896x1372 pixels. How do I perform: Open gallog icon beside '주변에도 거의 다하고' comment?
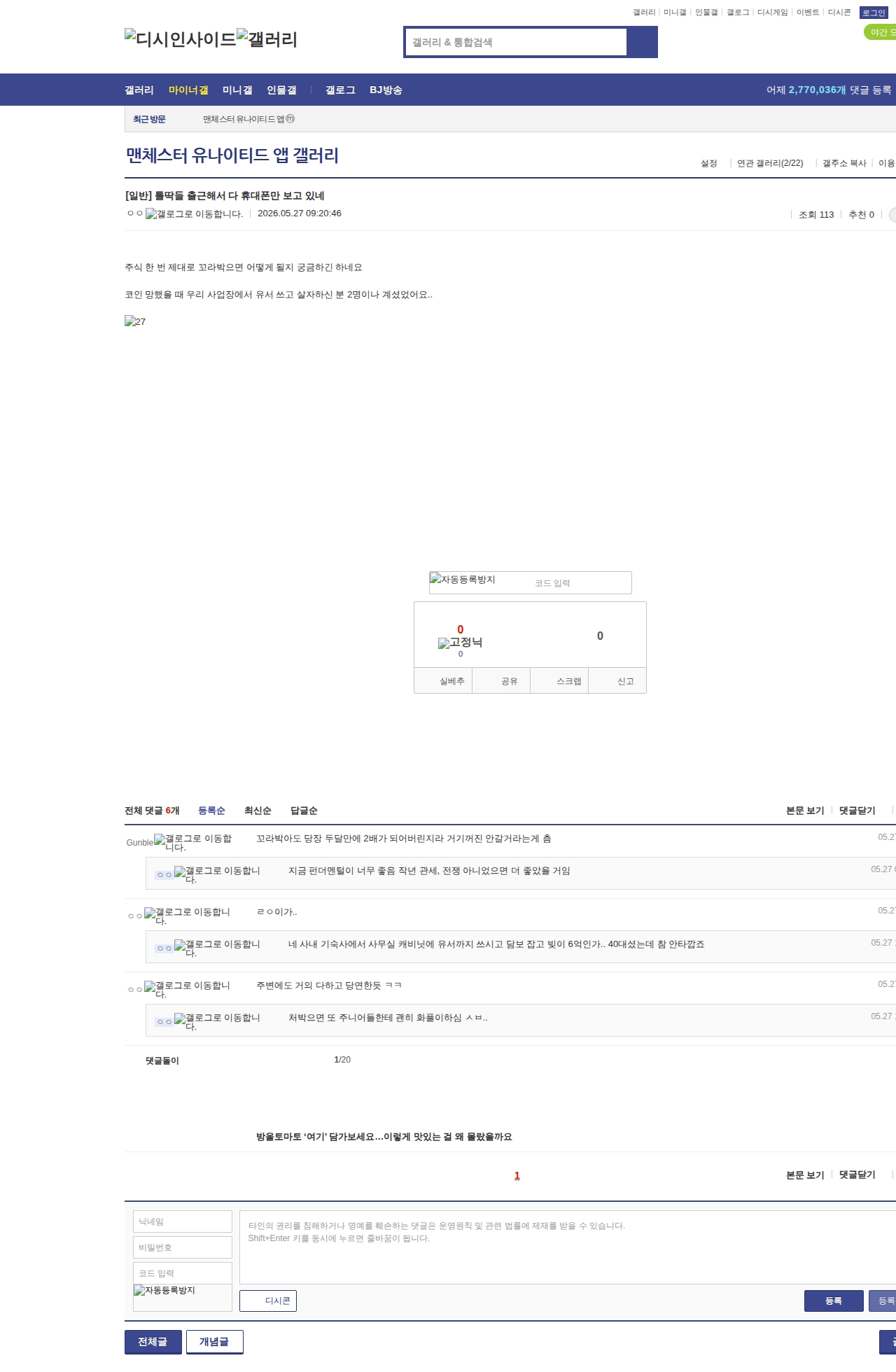pos(187,990)
